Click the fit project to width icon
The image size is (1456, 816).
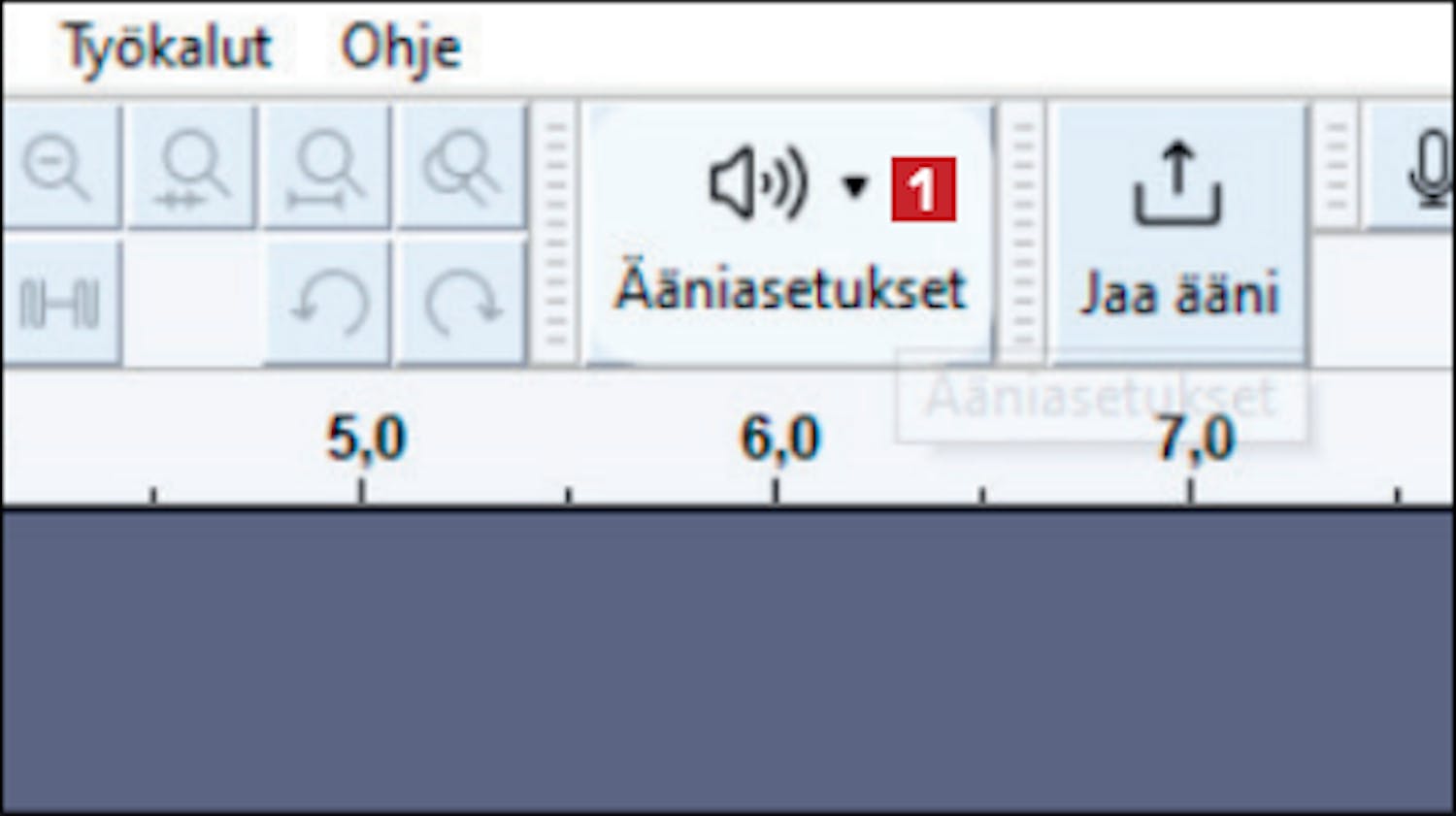tap(327, 167)
